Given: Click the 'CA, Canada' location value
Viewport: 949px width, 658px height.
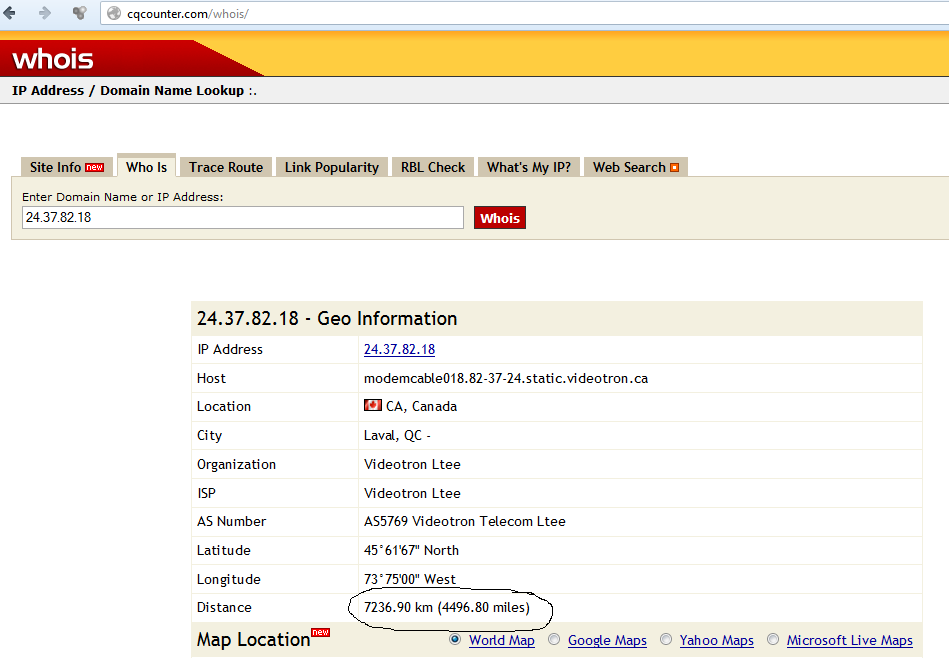Looking at the screenshot, I should pyautogui.click(x=421, y=406).
